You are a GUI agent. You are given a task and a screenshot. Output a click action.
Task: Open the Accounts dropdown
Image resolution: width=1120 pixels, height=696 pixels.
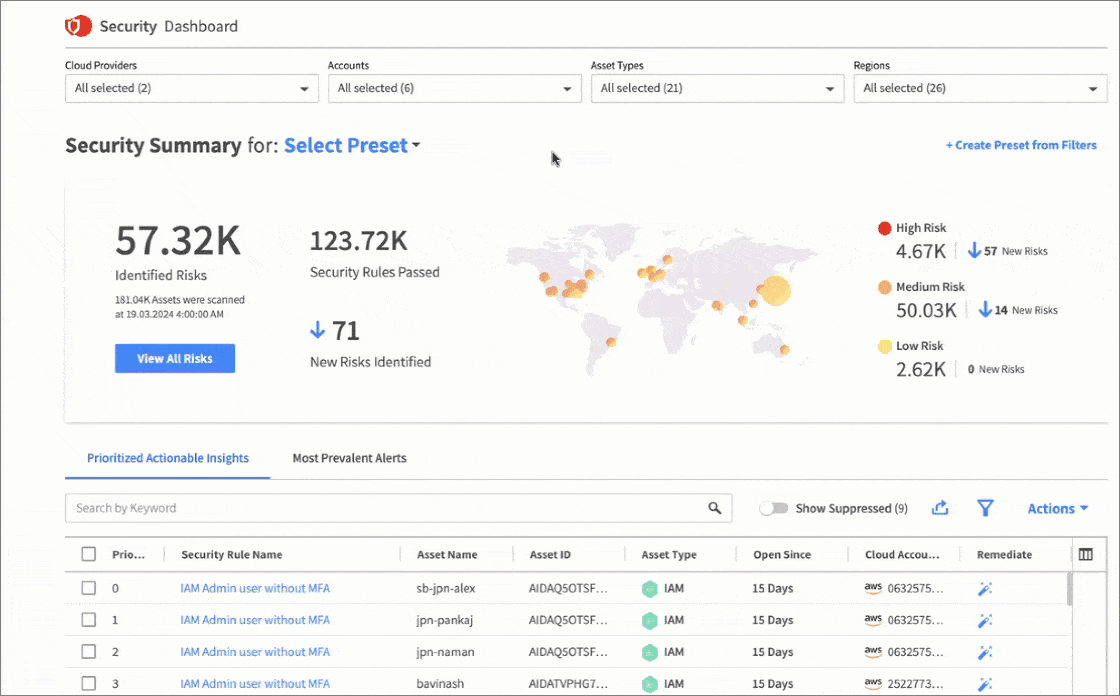point(454,89)
